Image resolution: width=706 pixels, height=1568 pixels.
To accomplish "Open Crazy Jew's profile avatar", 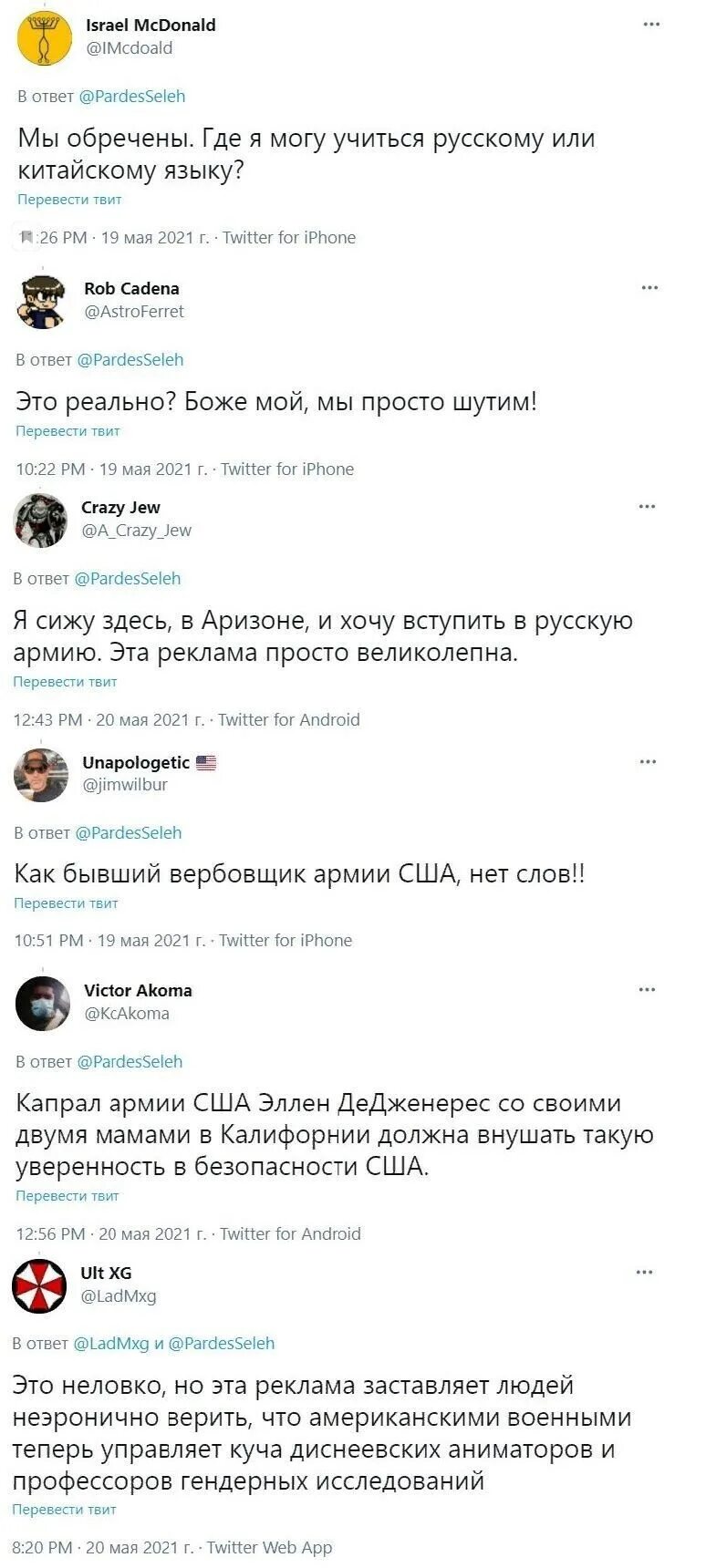I will click(x=40, y=520).
